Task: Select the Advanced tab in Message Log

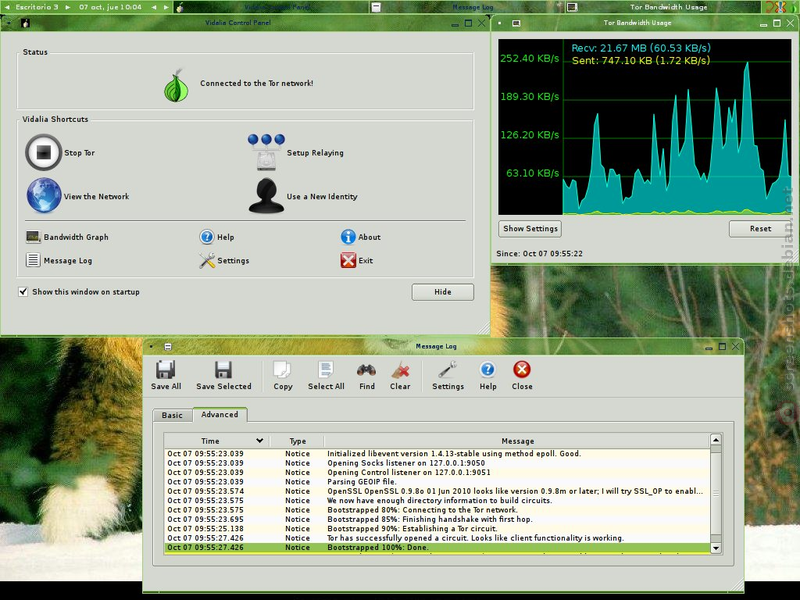Action: point(219,414)
